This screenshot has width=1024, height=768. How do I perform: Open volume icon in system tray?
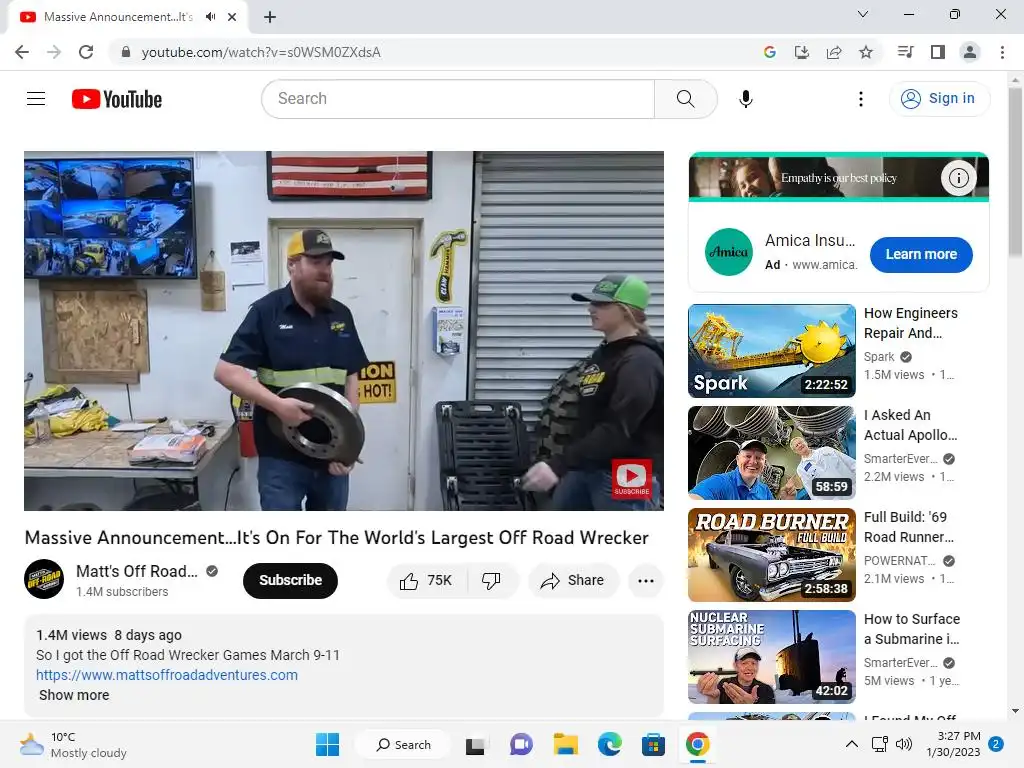click(x=903, y=744)
